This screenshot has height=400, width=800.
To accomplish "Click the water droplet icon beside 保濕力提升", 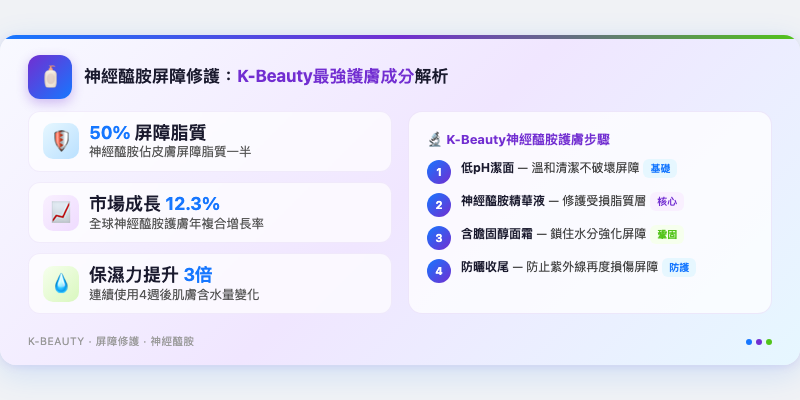I will click(x=61, y=284).
